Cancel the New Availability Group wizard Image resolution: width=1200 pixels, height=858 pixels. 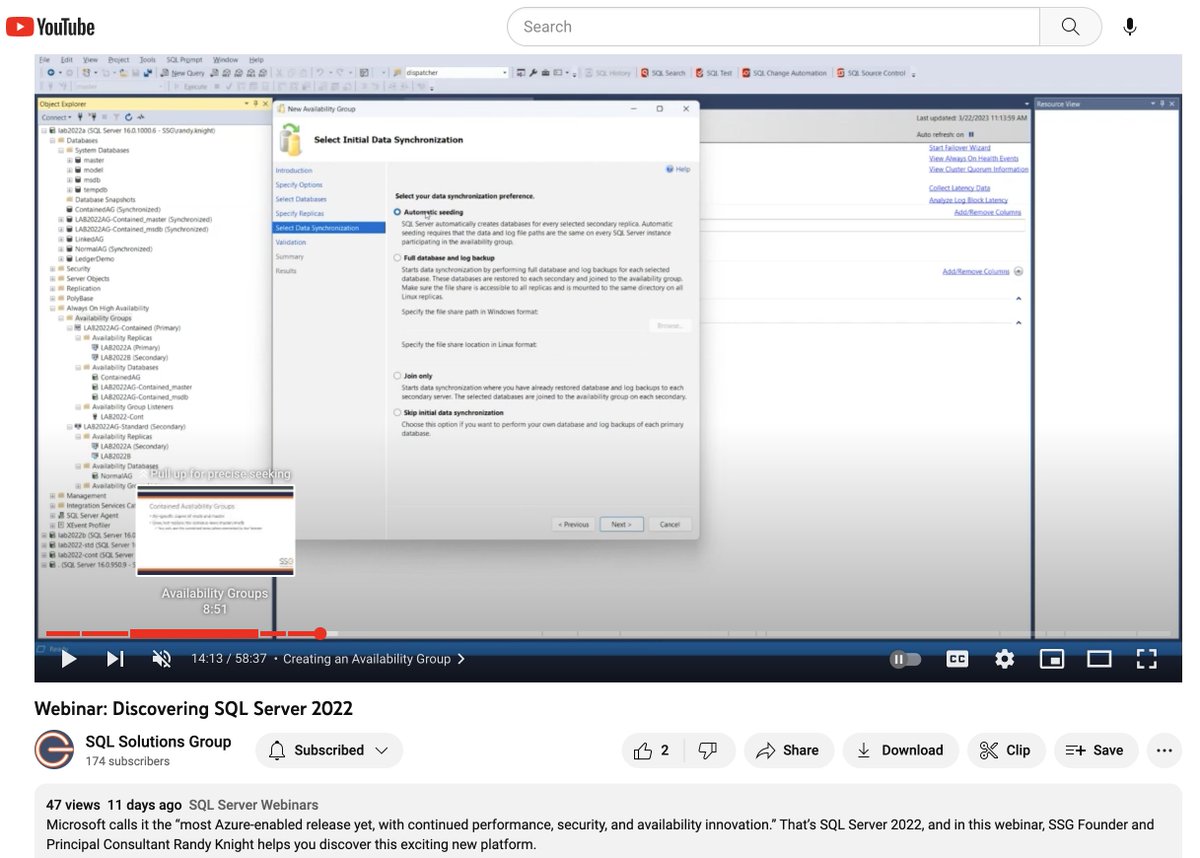[670, 524]
